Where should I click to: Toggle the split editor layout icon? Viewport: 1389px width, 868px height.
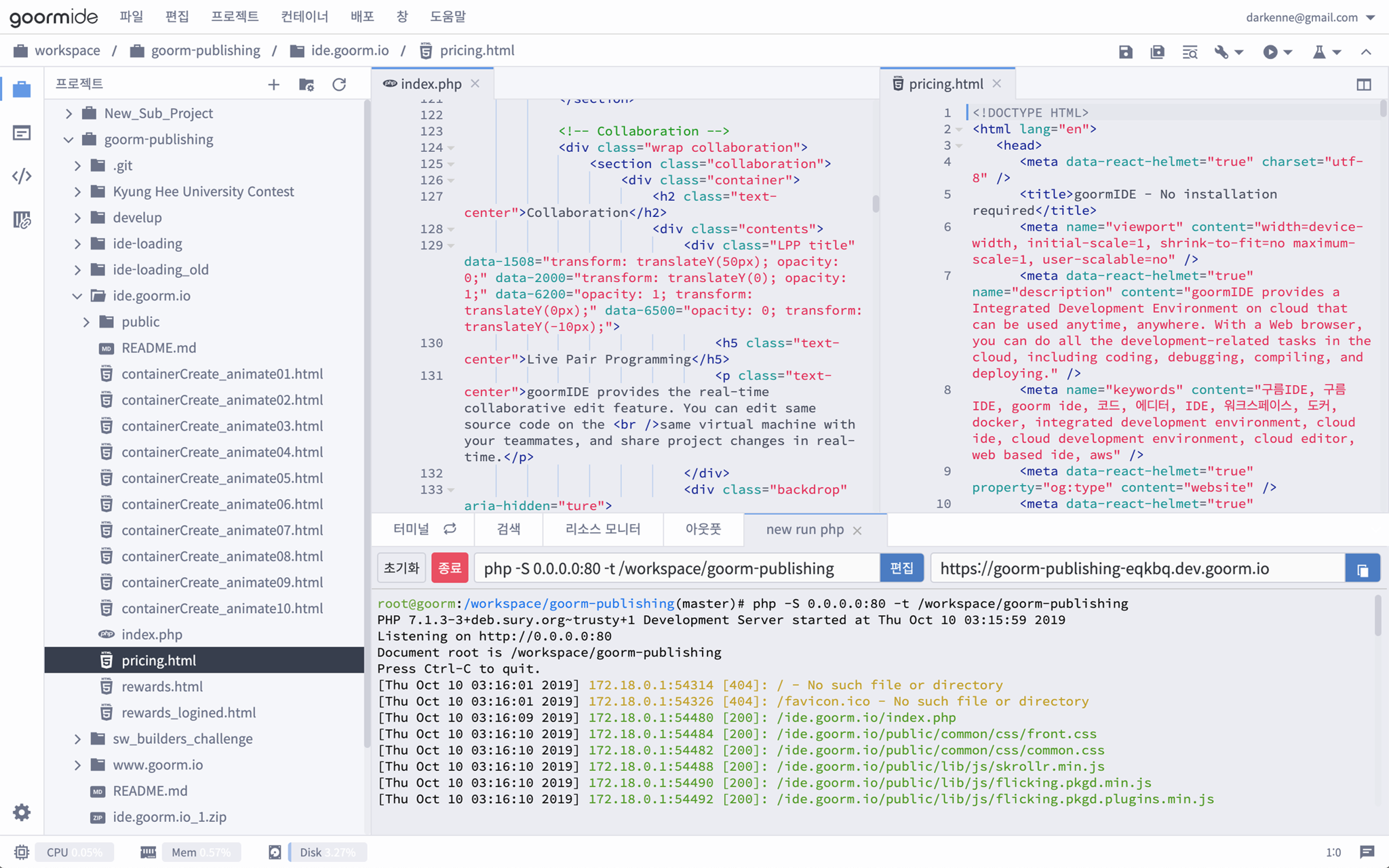(x=1364, y=84)
